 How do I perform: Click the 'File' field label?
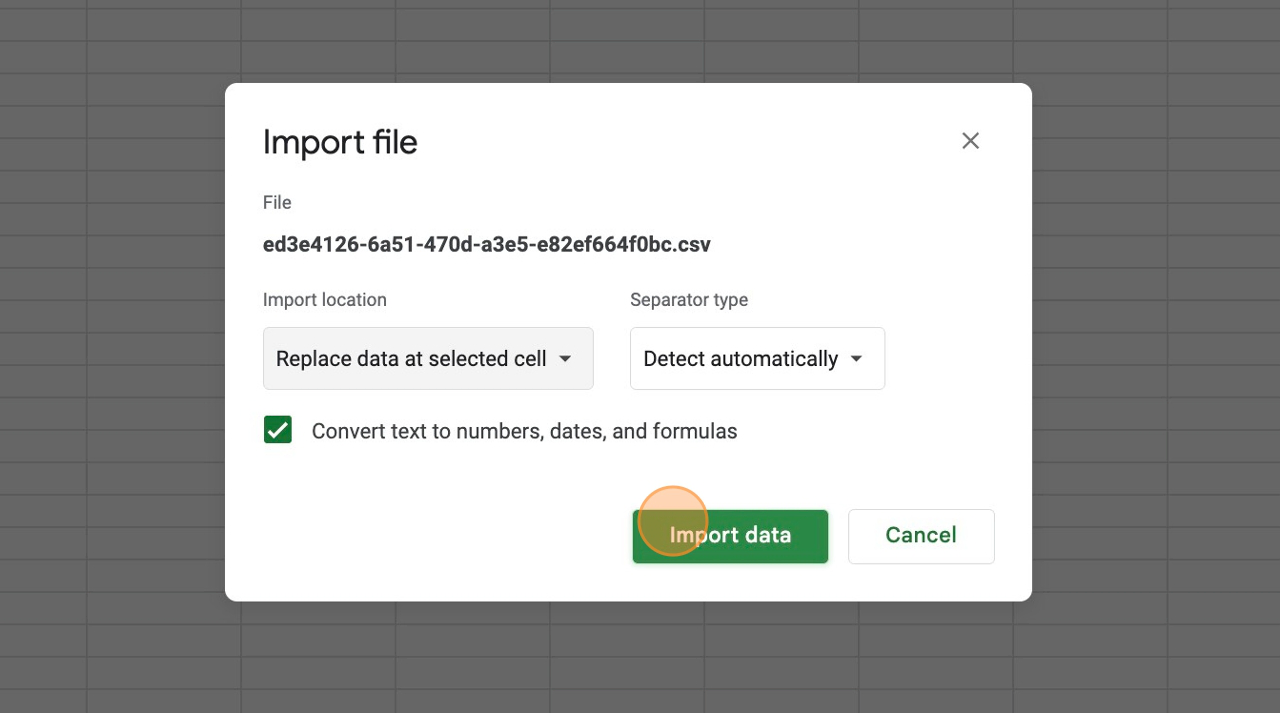click(277, 202)
